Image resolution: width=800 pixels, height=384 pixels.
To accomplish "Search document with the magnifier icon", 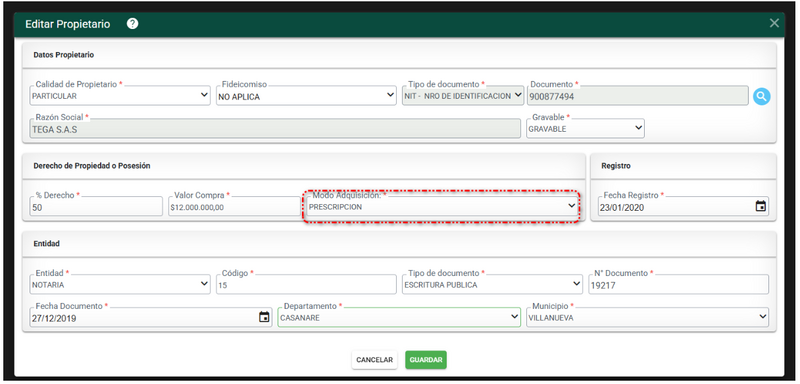I will 762,96.
